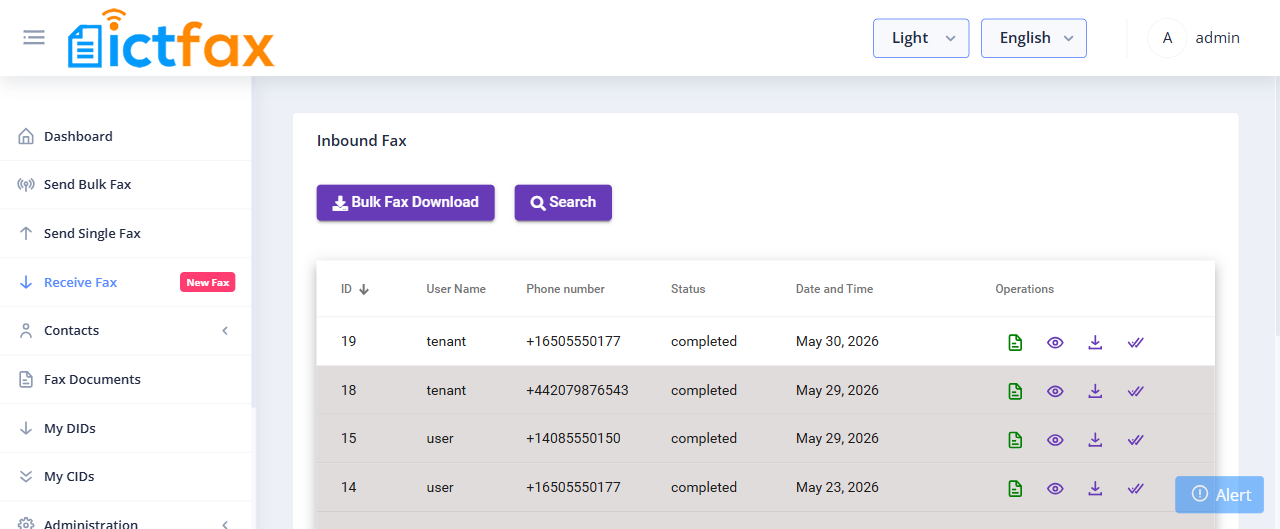Click the Inbound Fax heading
The width and height of the screenshot is (1280, 529).
click(362, 141)
